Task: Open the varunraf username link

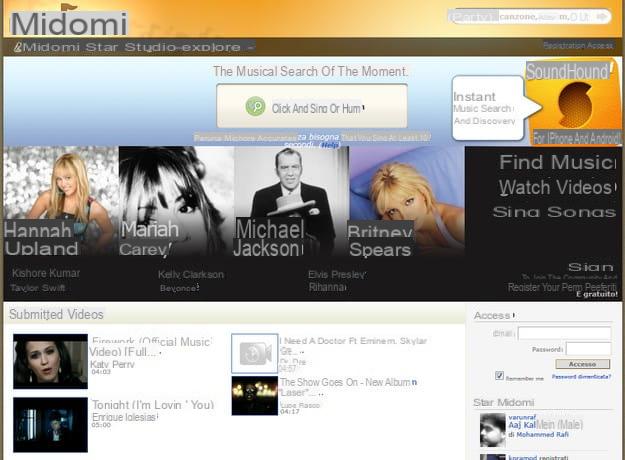Action: 522,417
